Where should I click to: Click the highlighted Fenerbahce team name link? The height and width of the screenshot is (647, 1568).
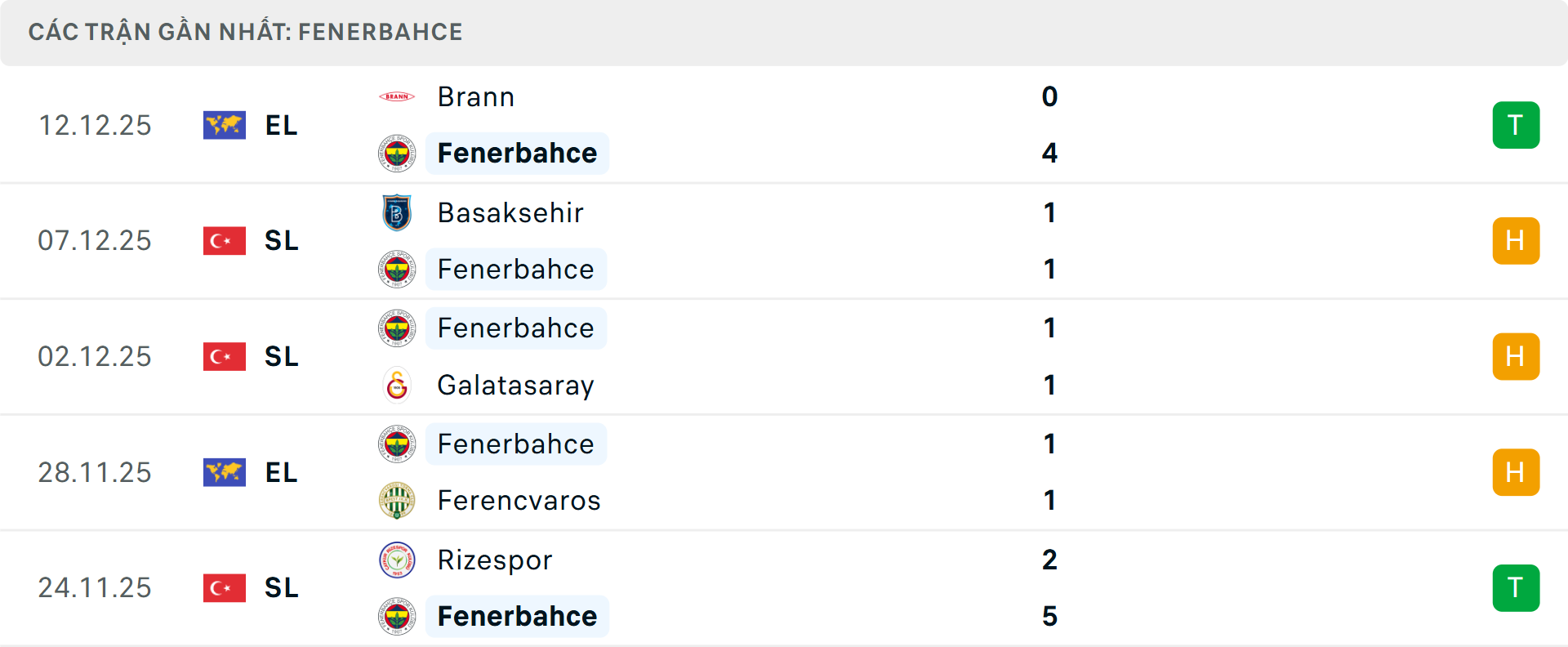[516, 154]
